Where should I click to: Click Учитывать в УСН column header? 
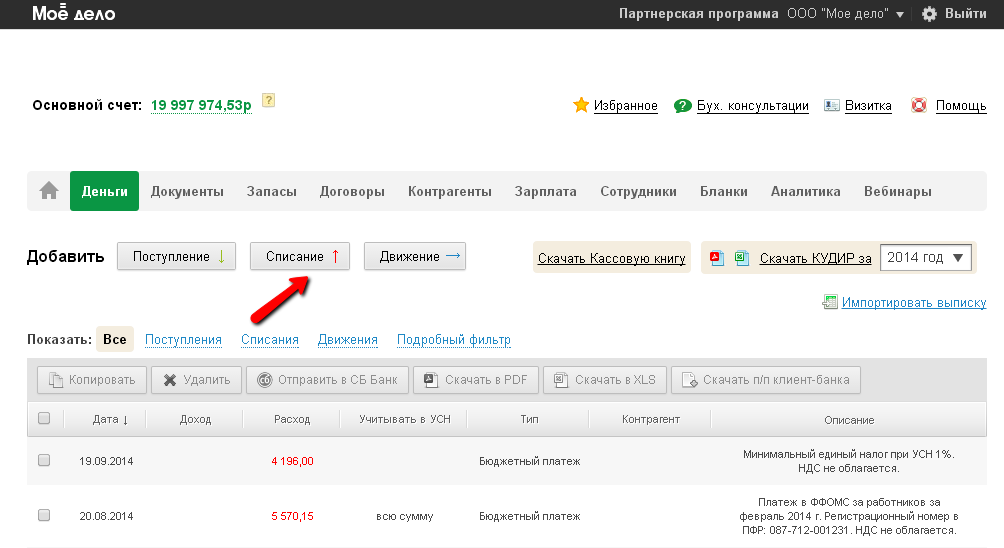point(405,419)
